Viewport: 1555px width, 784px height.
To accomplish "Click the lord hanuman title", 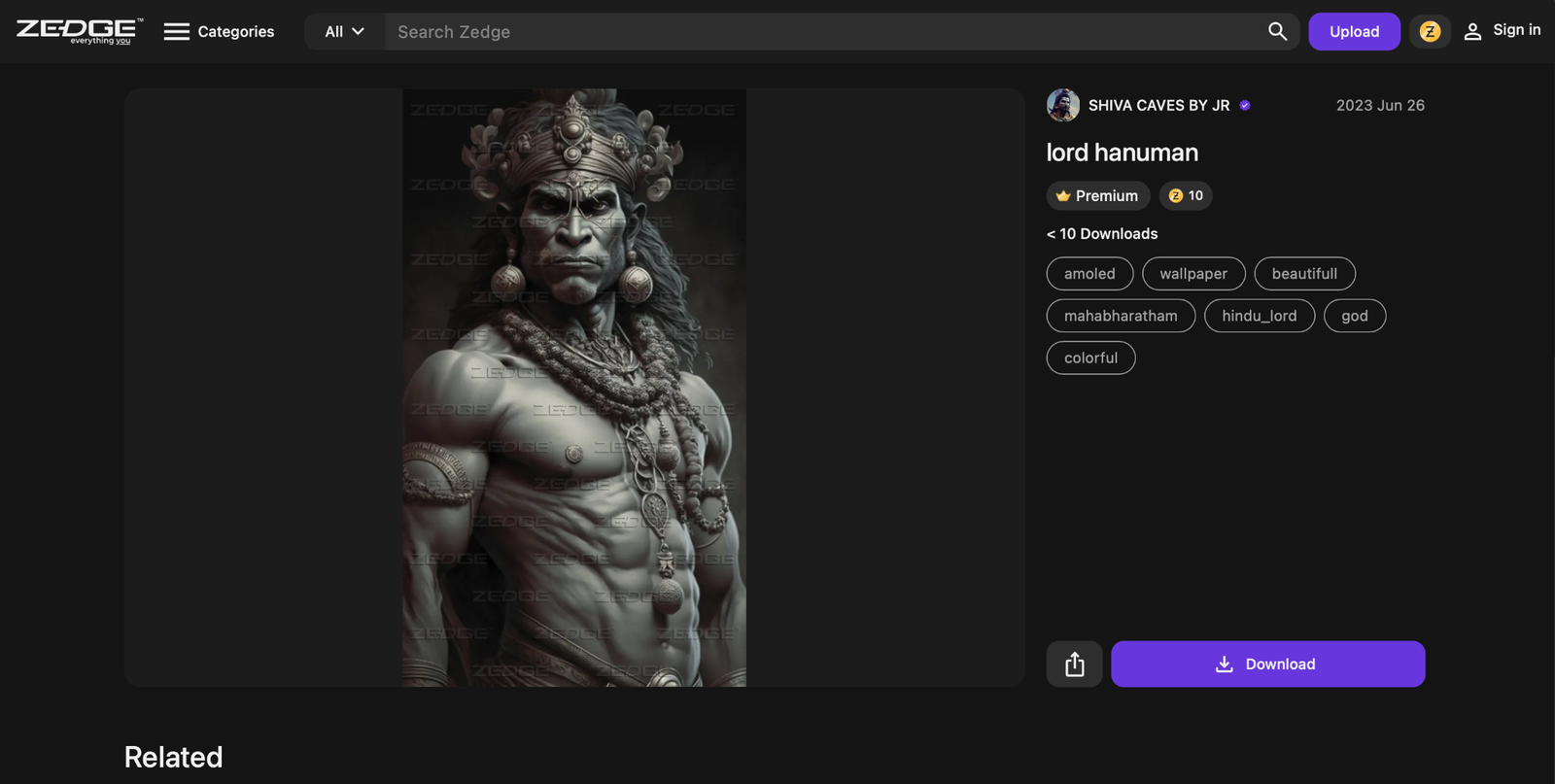I will pos(1122,153).
